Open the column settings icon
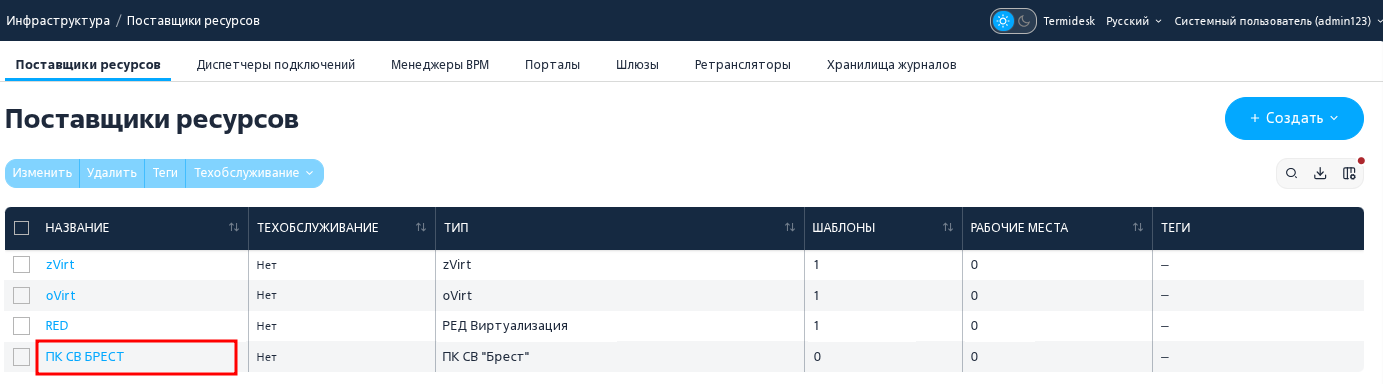 [x=1349, y=174]
